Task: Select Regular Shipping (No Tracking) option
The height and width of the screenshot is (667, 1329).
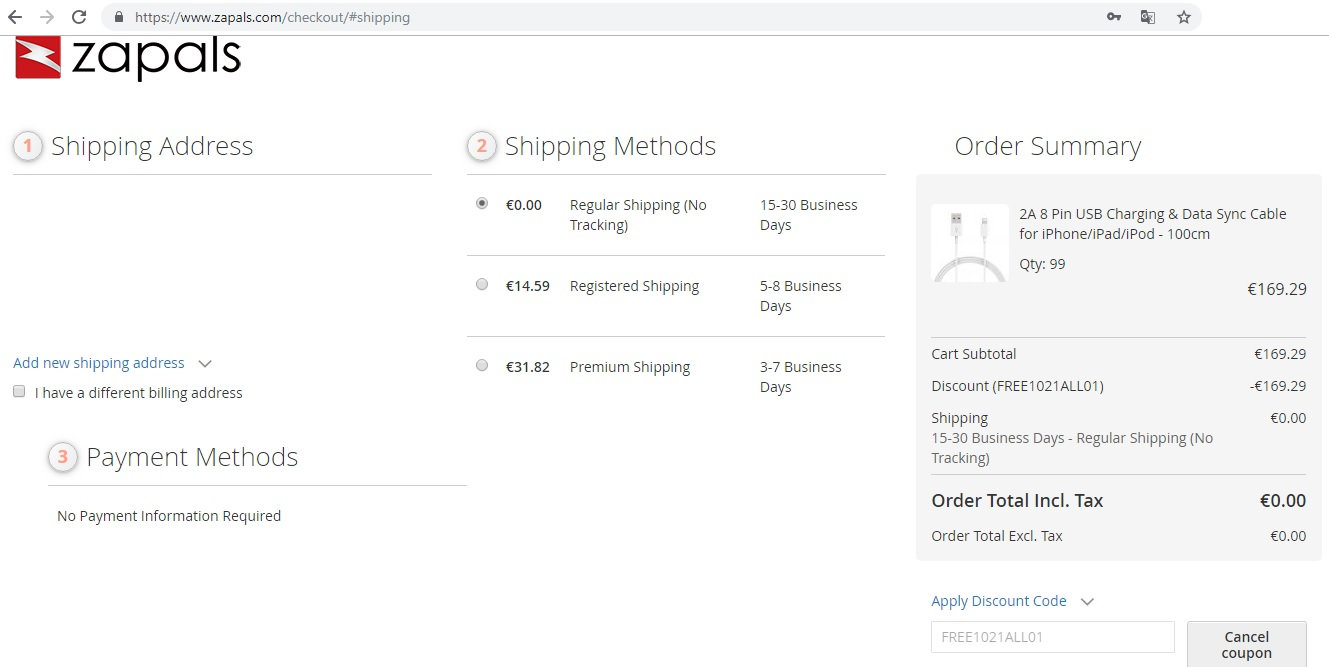Action: tap(482, 204)
